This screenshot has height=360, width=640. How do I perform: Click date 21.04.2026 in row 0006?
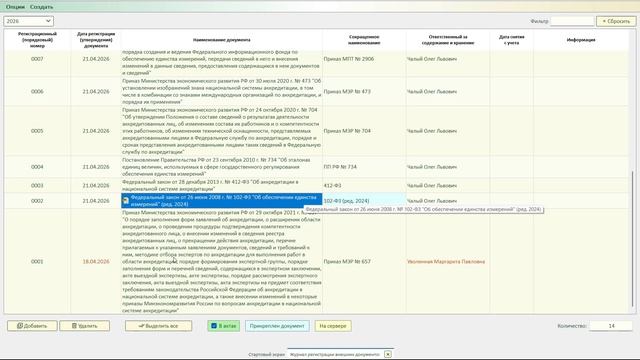96,91
